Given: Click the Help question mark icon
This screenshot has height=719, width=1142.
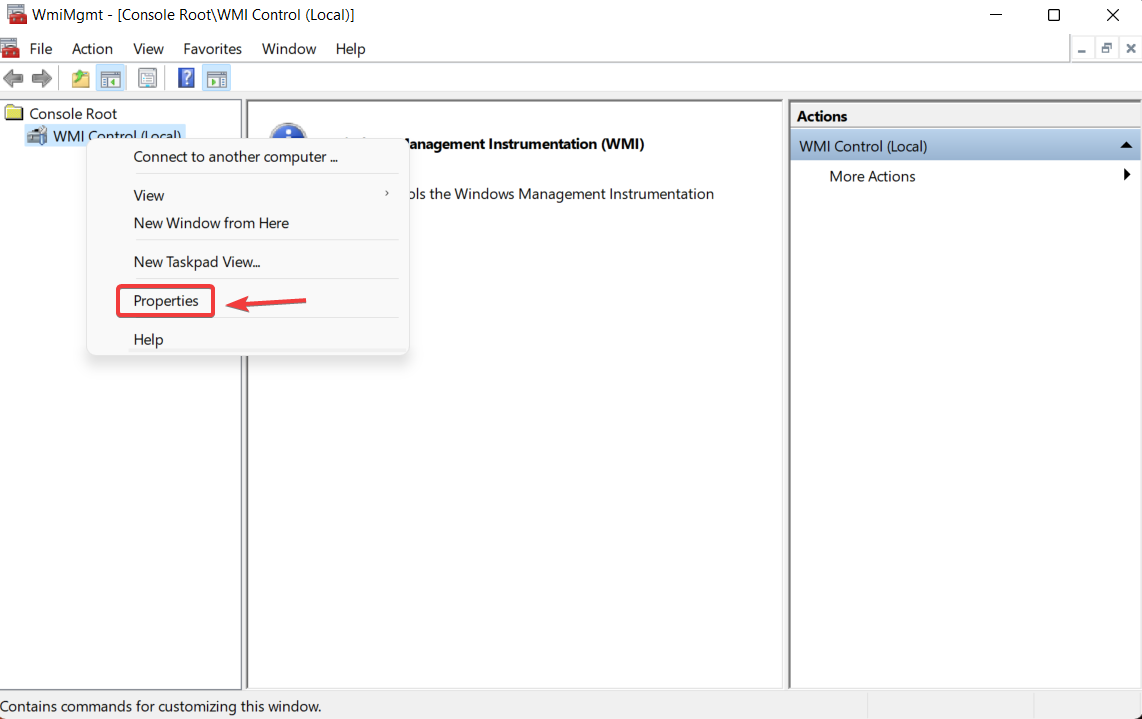Looking at the screenshot, I should (x=186, y=77).
